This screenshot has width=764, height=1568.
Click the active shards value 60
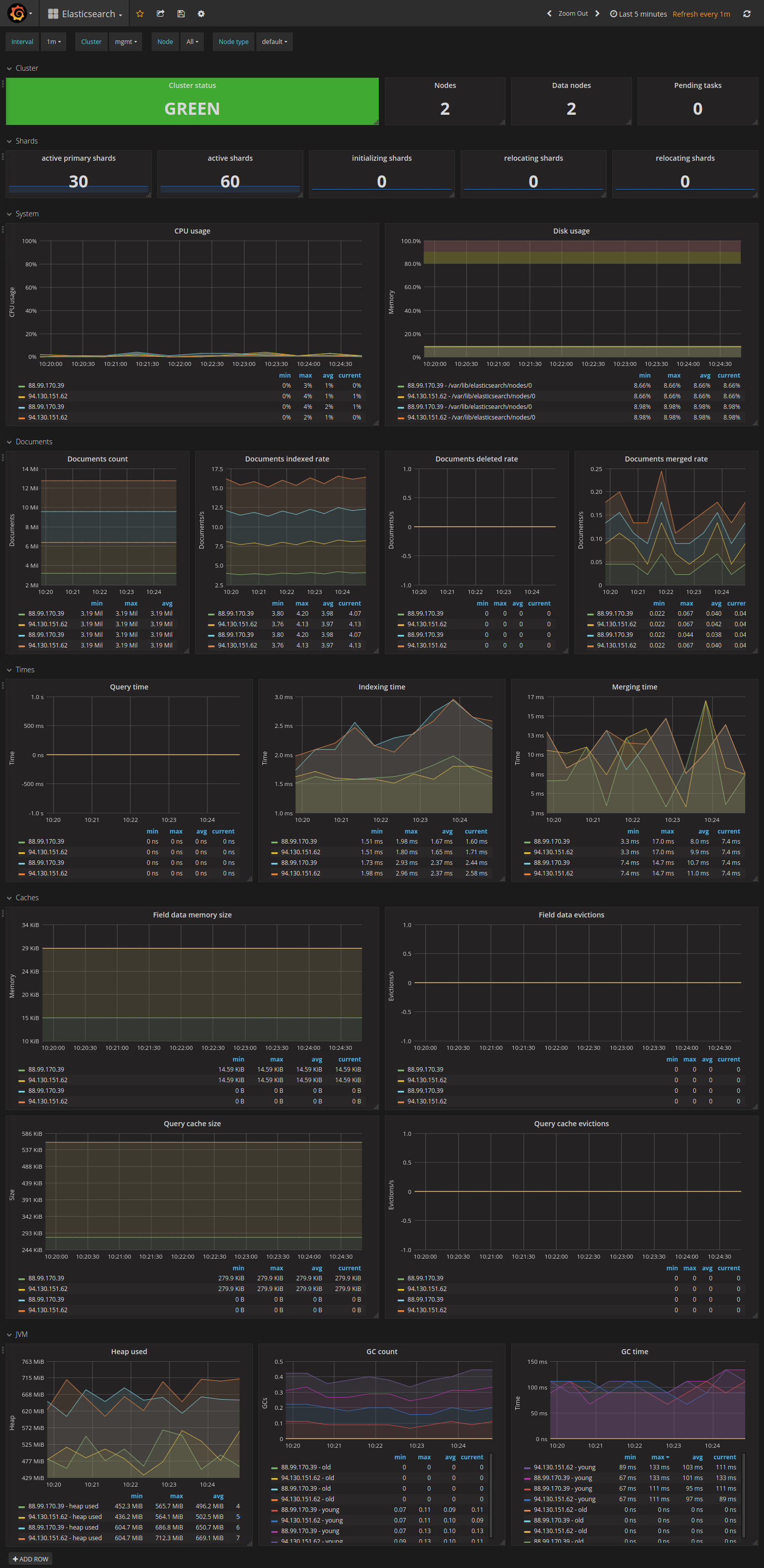pyautogui.click(x=230, y=181)
